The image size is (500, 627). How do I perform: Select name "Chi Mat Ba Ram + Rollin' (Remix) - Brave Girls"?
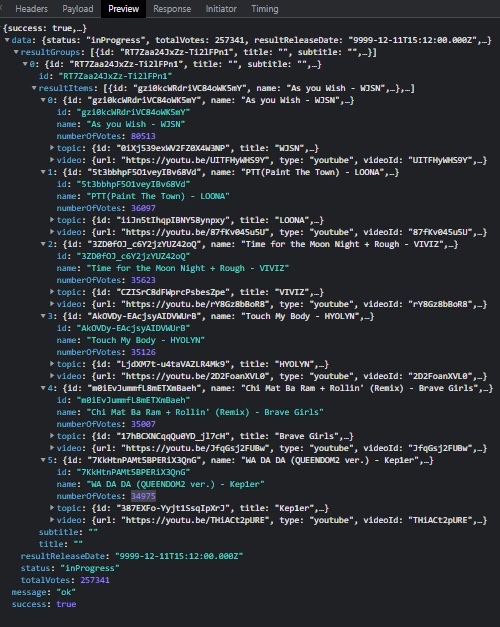[x=205, y=412]
